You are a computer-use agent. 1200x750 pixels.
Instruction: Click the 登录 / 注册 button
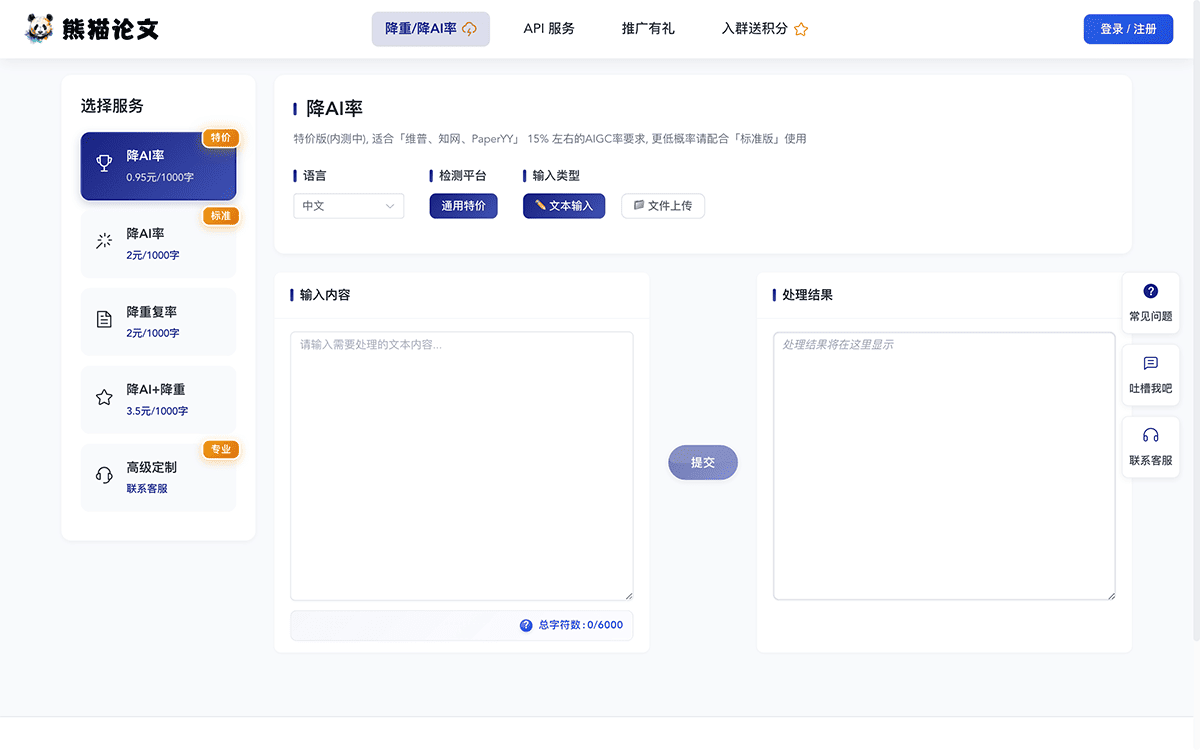point(1128,29)
